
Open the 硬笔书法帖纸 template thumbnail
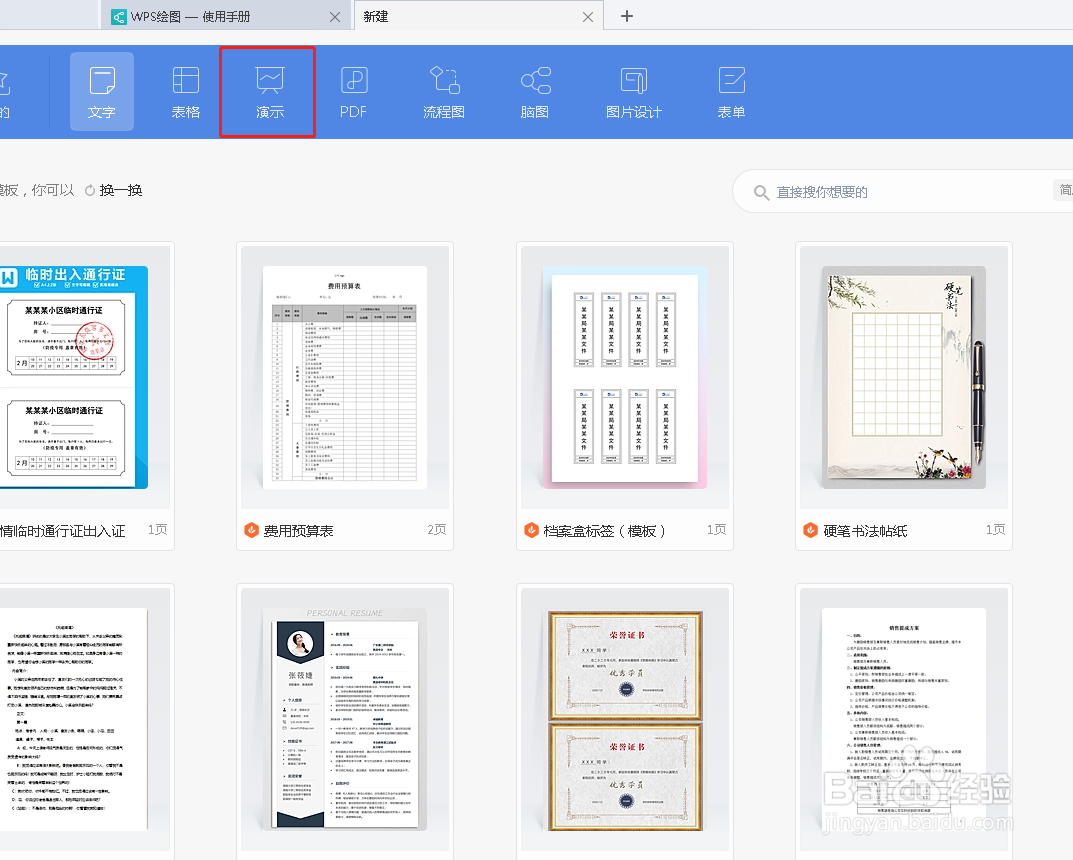[904, 378]
